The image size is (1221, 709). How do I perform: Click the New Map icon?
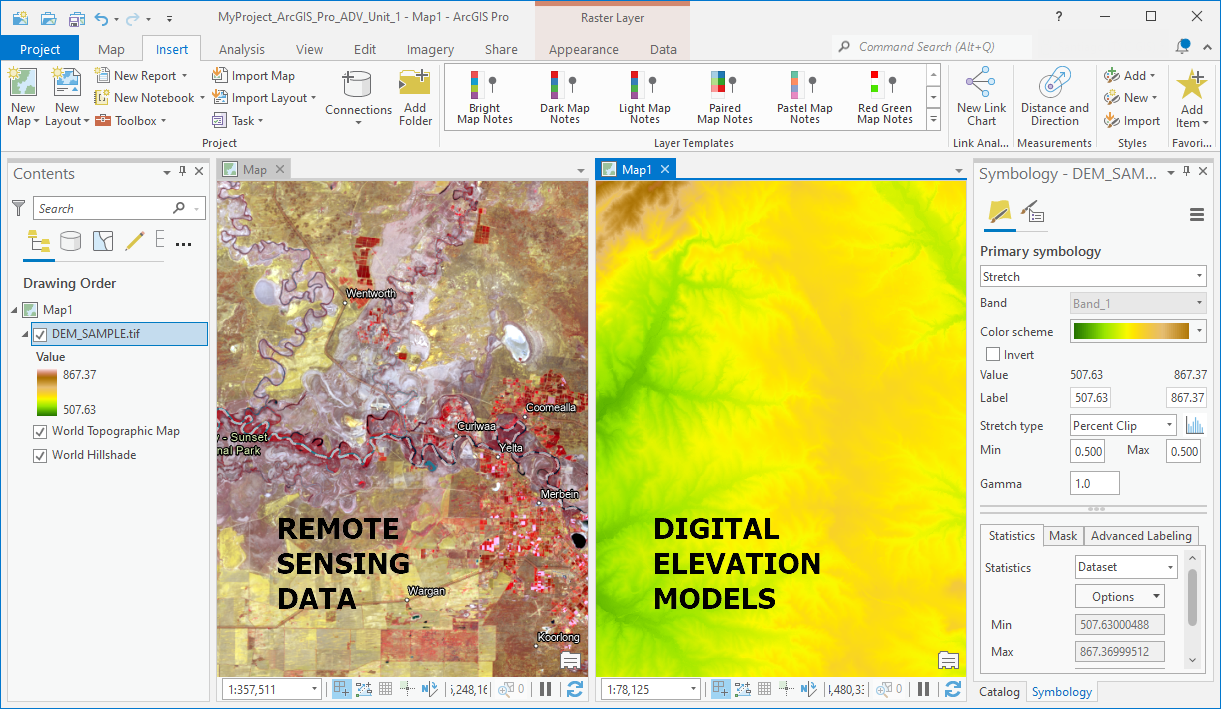coord(23,82)
